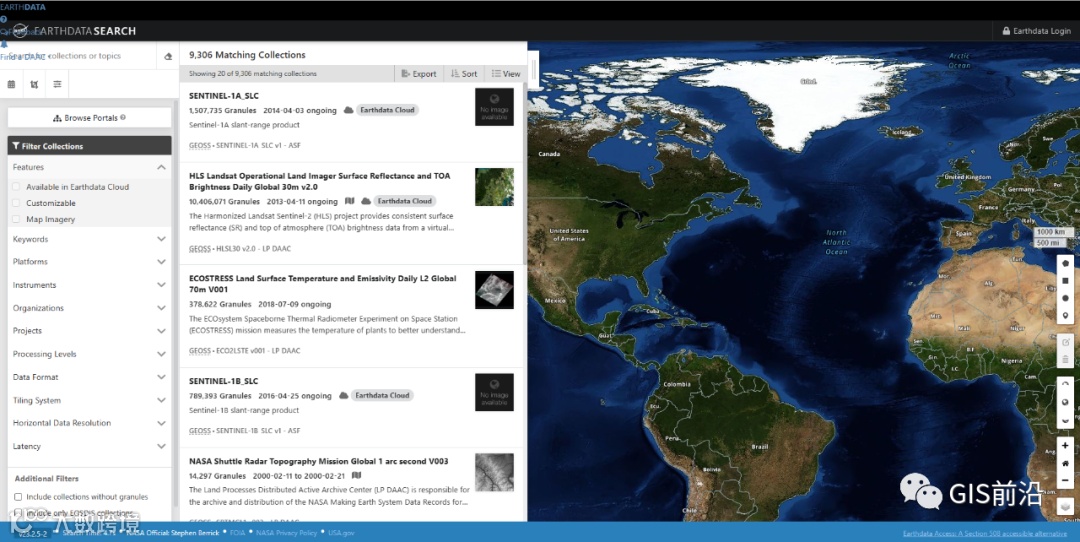Enable the Map Imagery feature filter
The width and height of the screenshot is (1080, 542).
[x=17, y=219]
